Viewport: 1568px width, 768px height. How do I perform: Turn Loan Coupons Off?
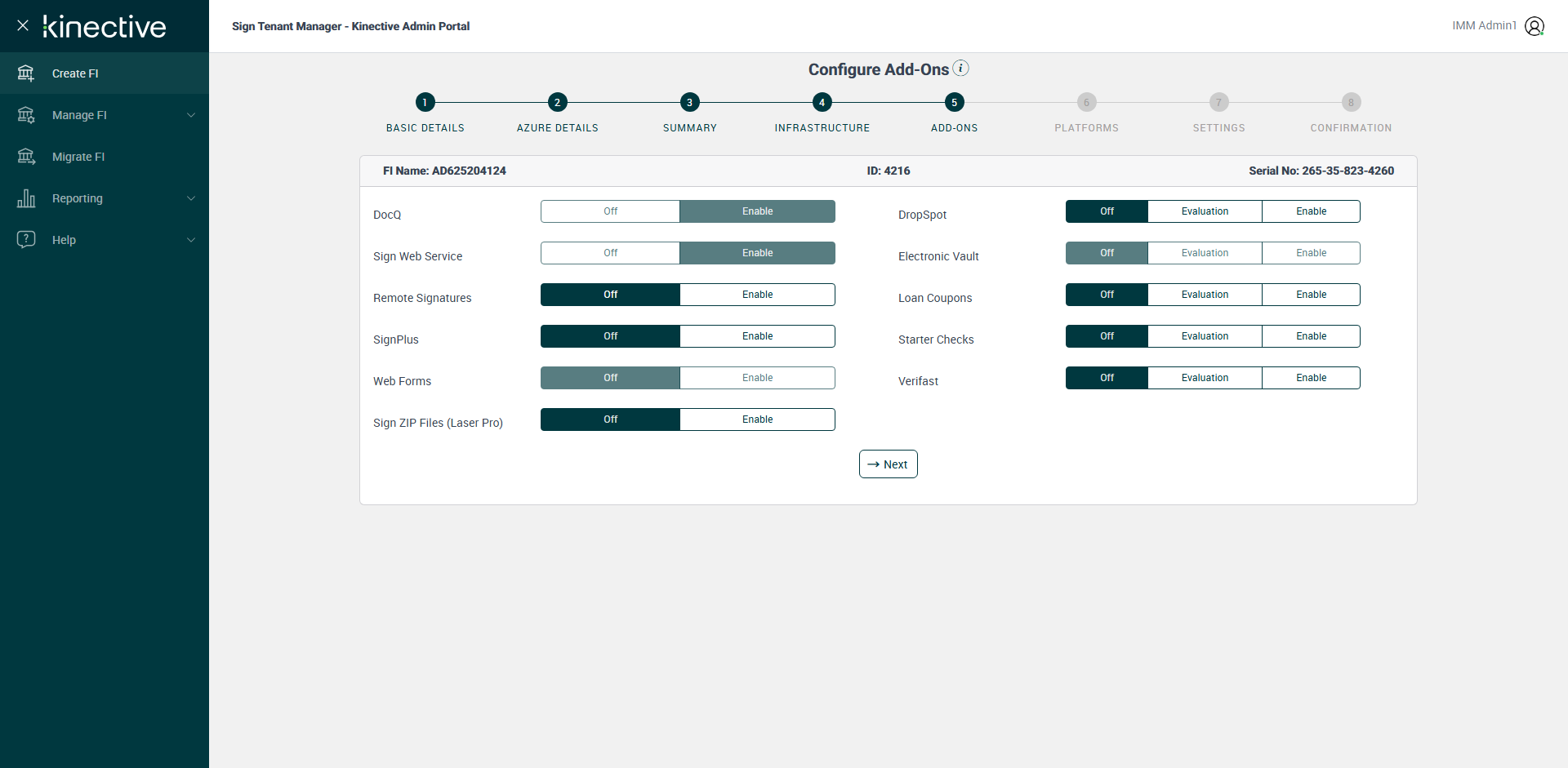[x=1107, y=295]
